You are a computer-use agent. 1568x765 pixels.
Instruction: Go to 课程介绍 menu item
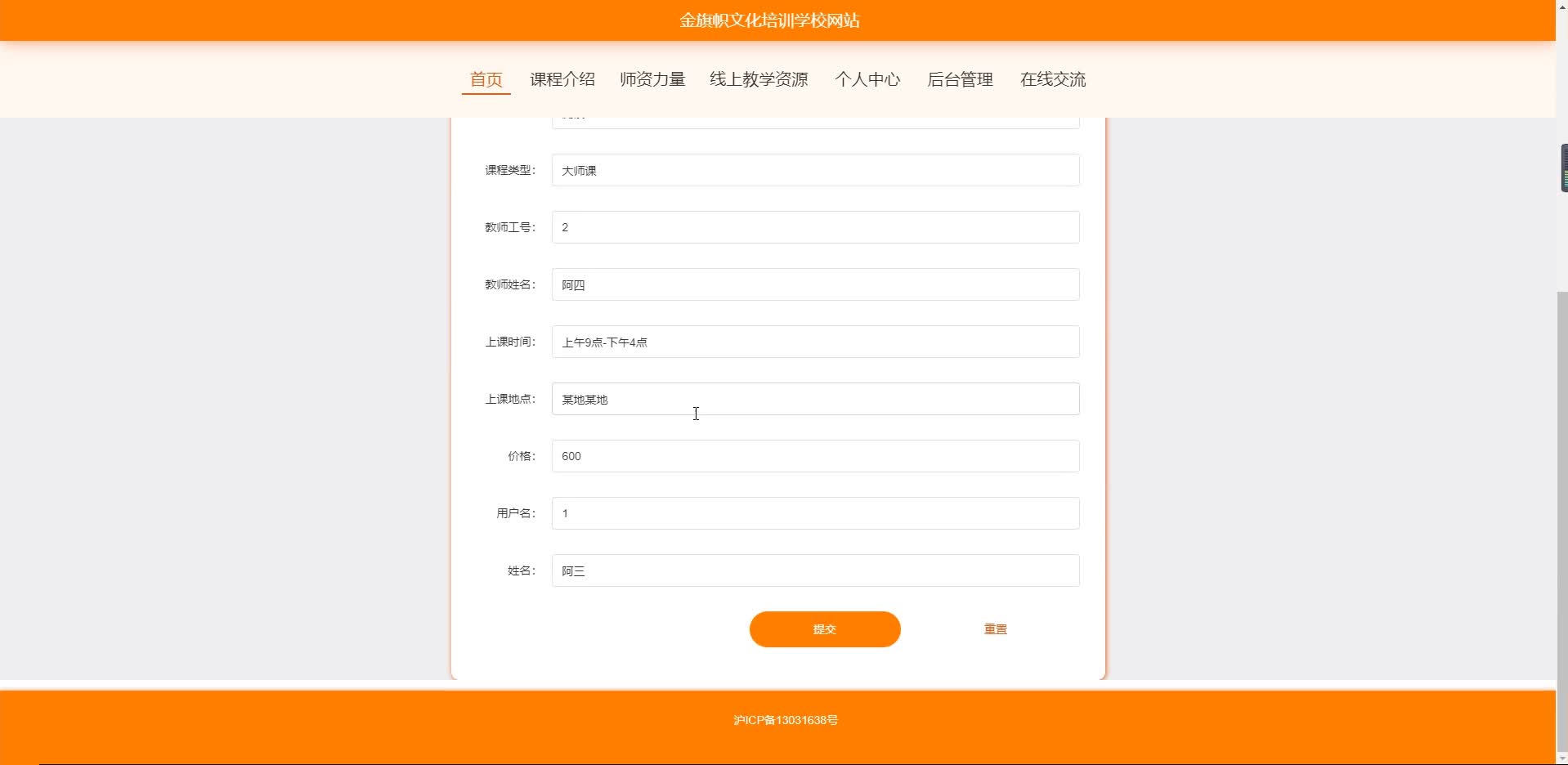[562, 79]
